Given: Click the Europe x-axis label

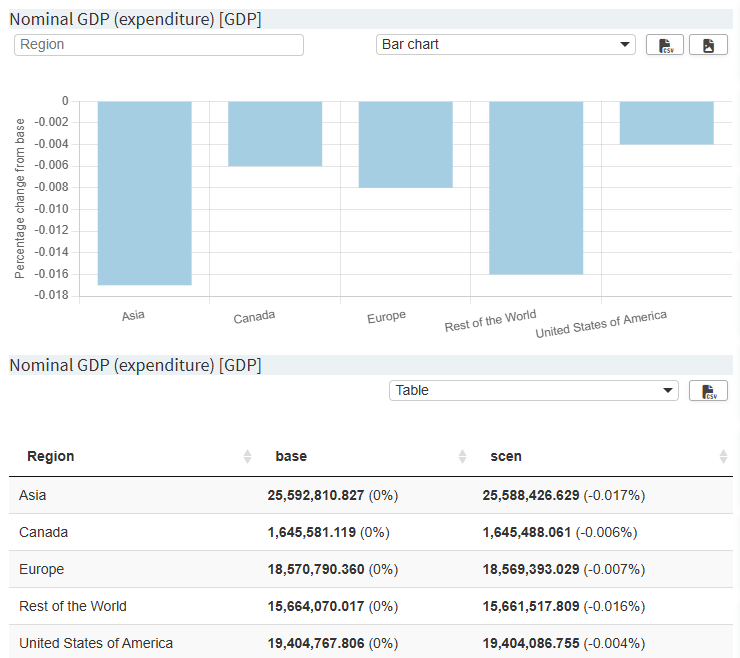Looking at the screenshot, I should point(387,317).
